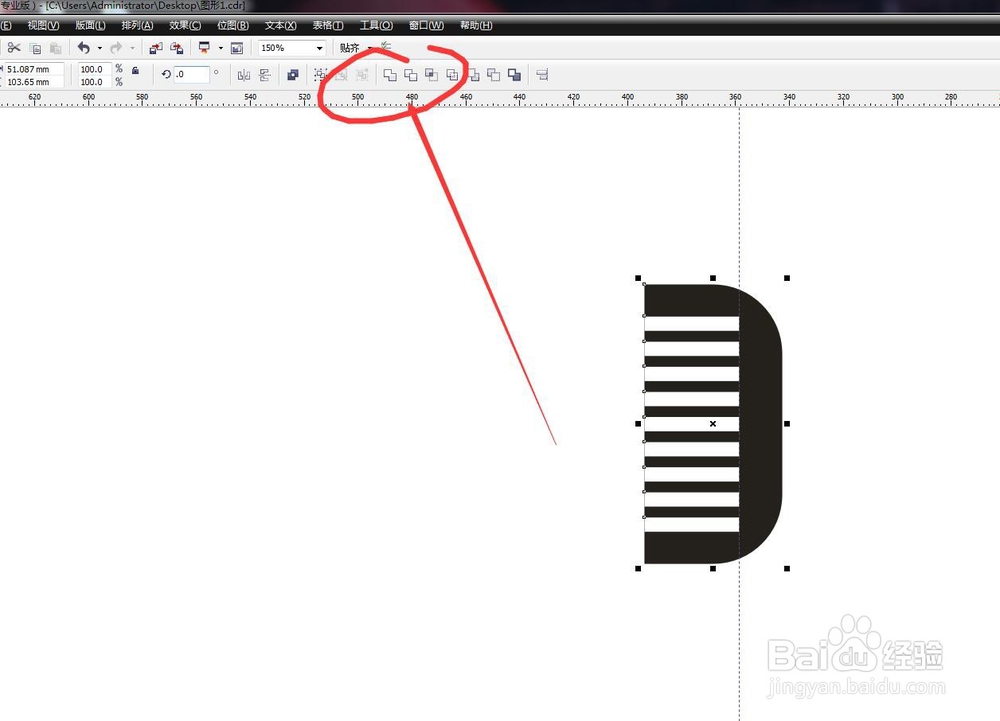Open the 帮助(H) menu
Viewport: 1000px width, 721px height.
(476, 25)
